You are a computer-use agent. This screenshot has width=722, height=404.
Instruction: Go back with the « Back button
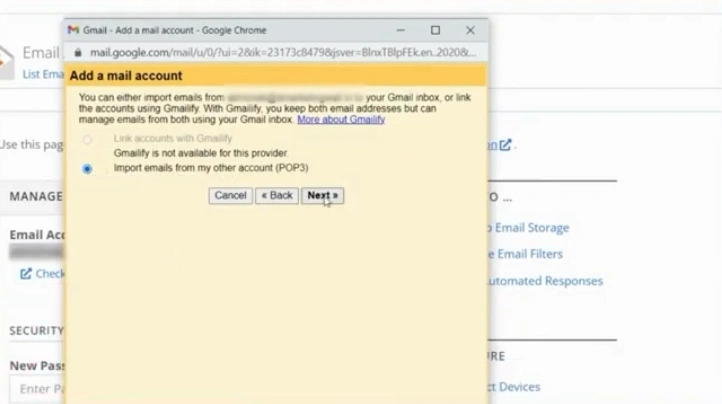[x=277, y=195]
